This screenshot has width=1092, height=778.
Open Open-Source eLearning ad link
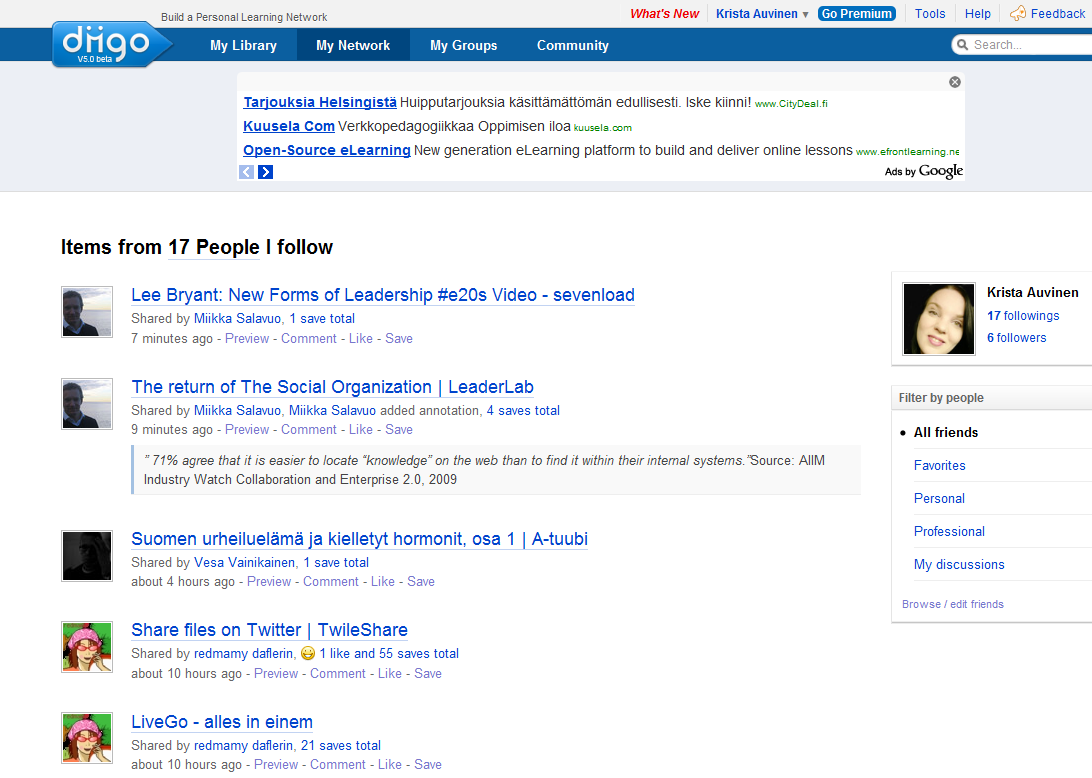[327, 150]
